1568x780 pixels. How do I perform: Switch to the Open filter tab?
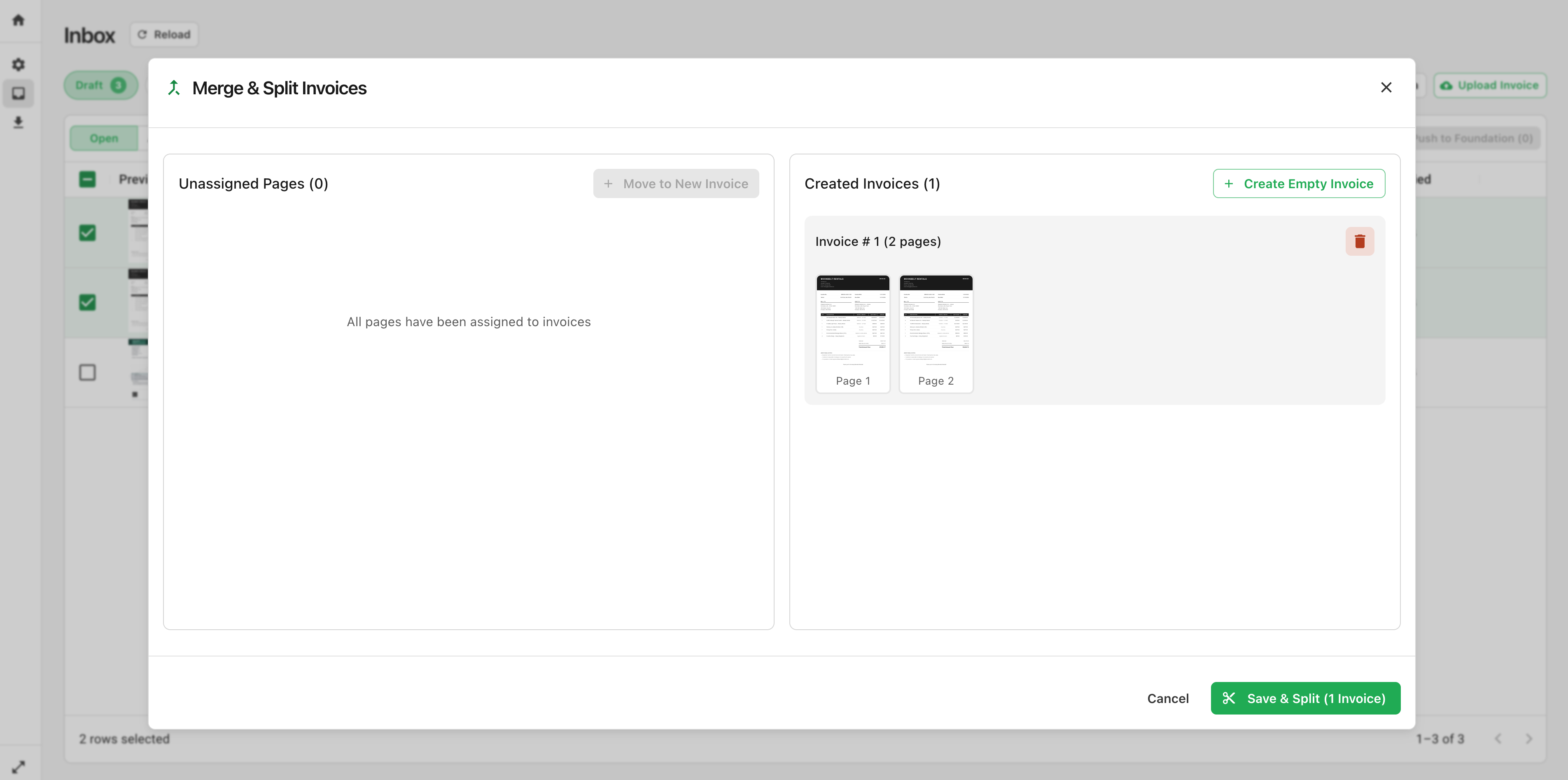click(104, 138)
